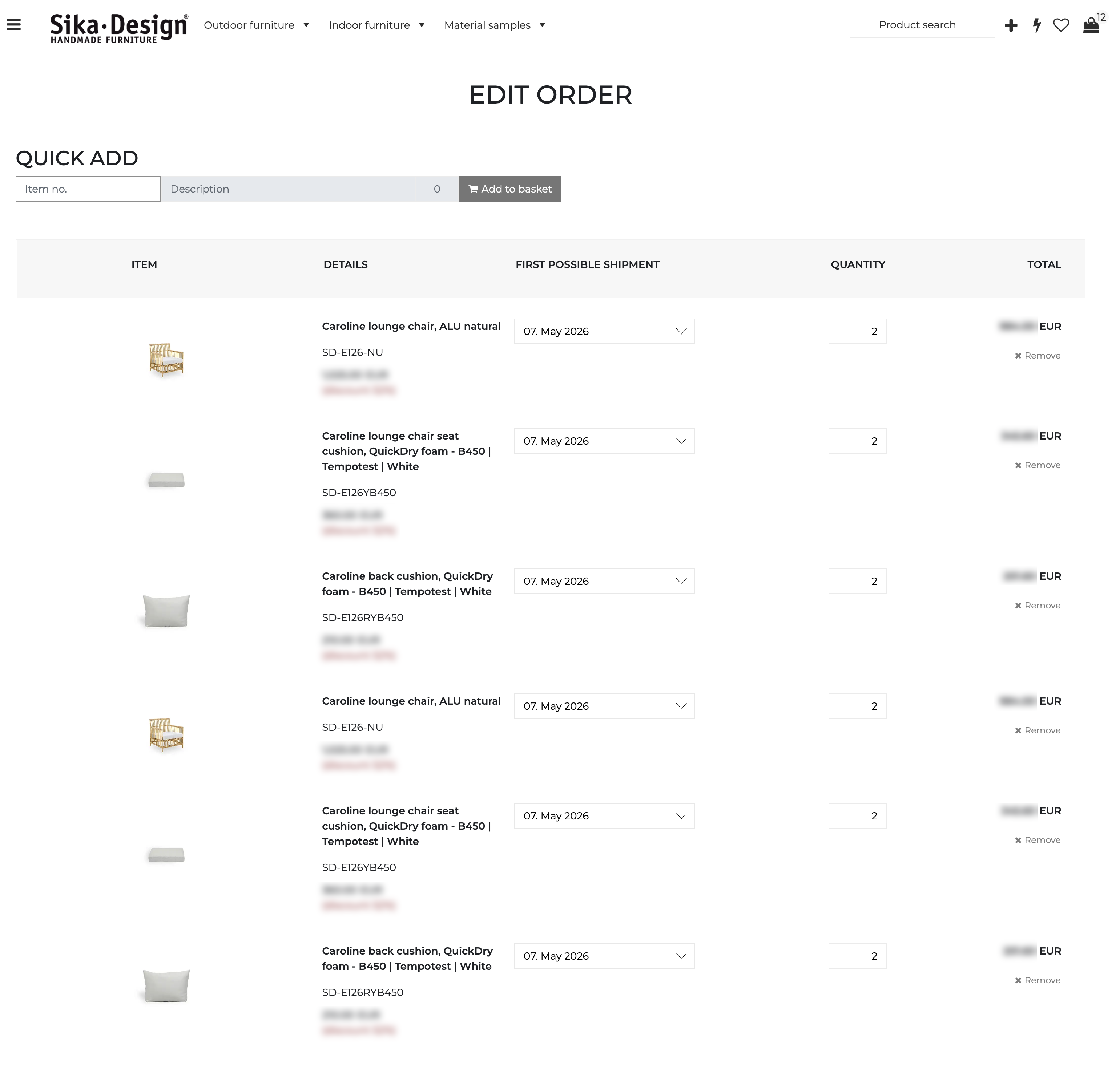Open the shopping basket icon

[1091, 25]
